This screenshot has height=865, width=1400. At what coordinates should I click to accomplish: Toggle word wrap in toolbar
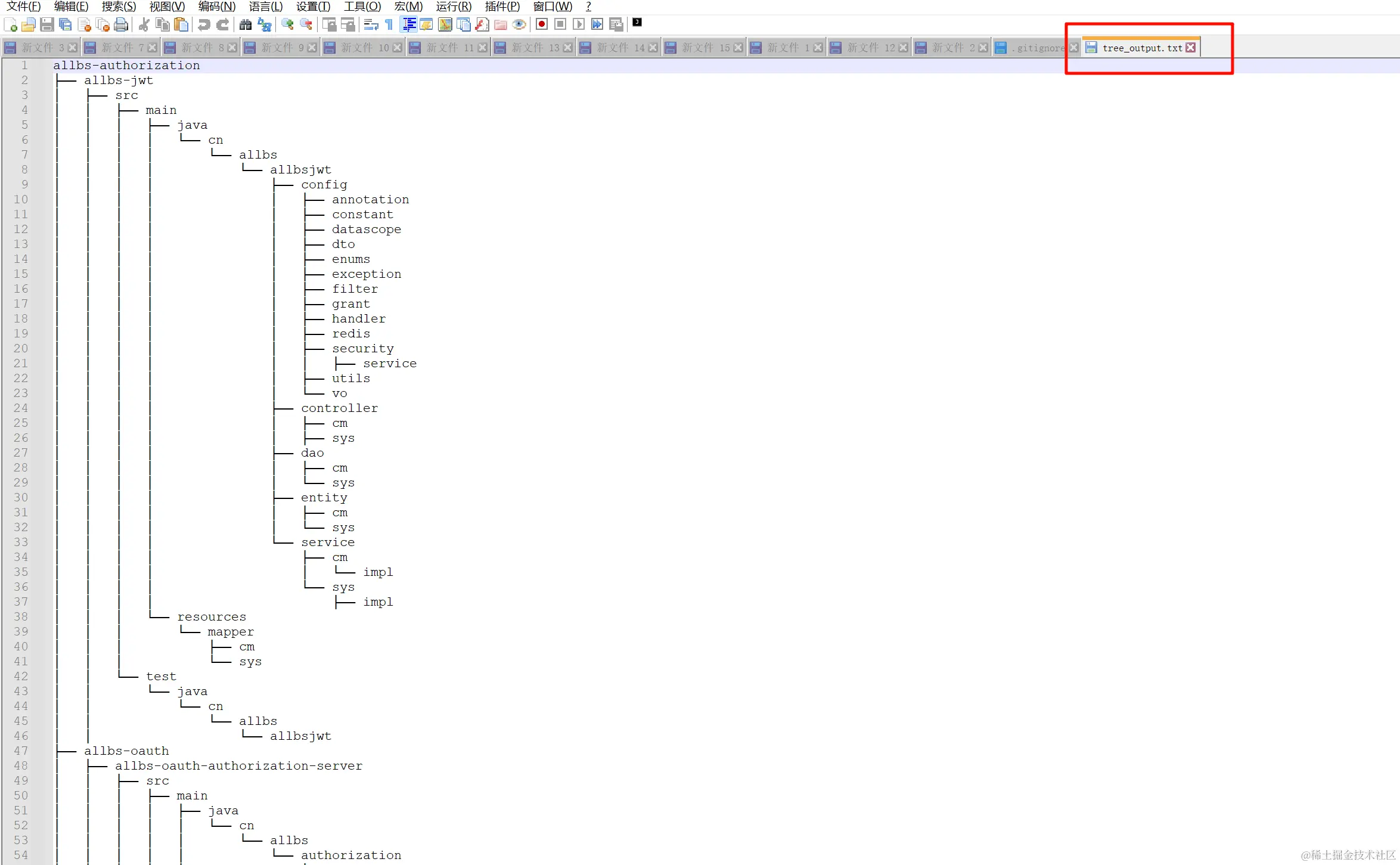[x=371, y=24]
